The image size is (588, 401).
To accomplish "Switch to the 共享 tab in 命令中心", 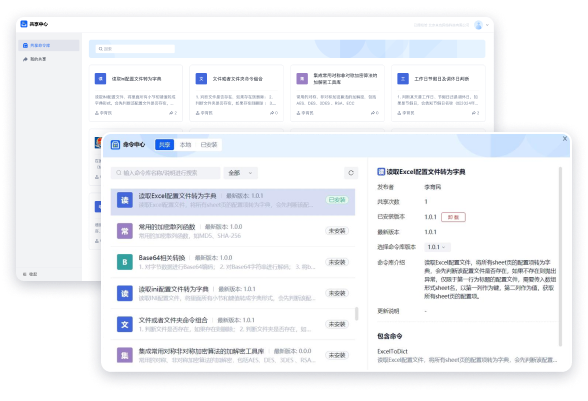I will coord(165,145).
